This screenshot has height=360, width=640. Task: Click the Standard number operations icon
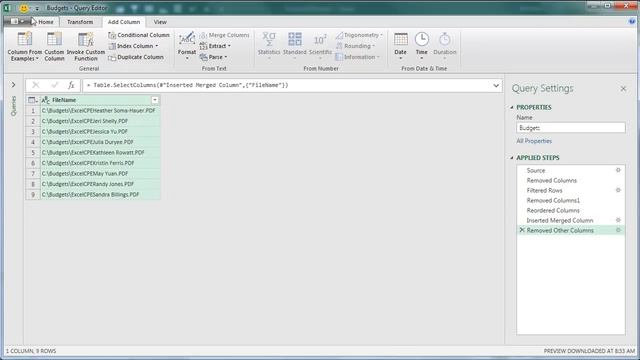(294, 40)
